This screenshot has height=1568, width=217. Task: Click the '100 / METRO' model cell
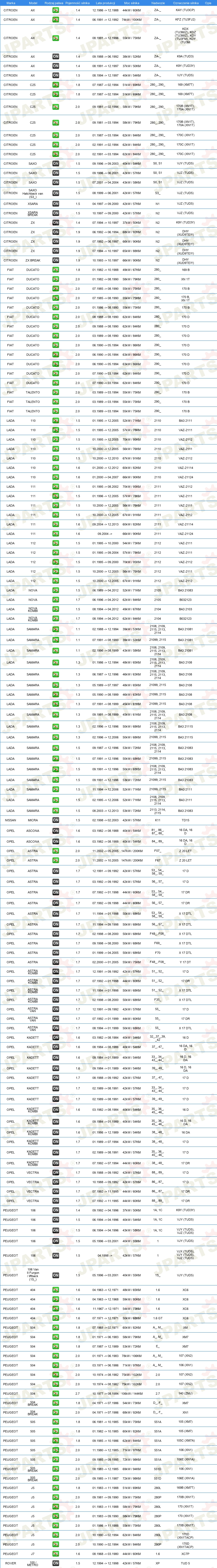tap(33, 1563)
